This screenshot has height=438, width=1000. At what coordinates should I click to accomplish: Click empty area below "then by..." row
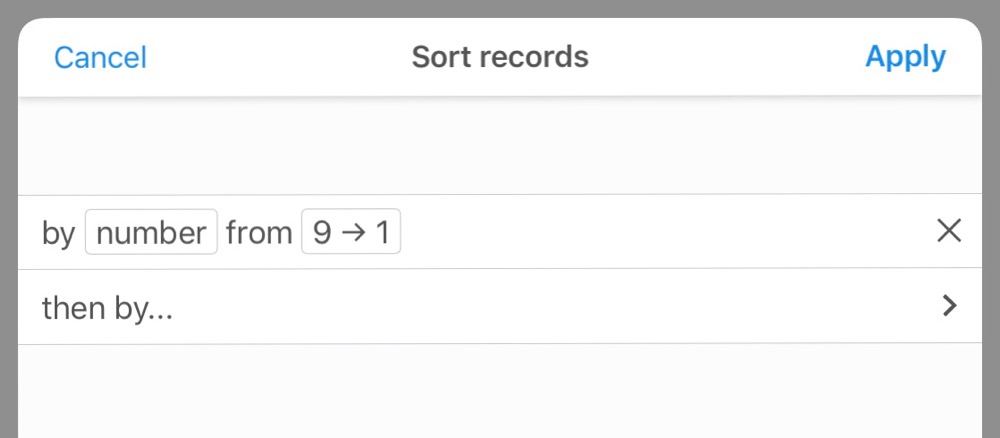coord(500,392)
